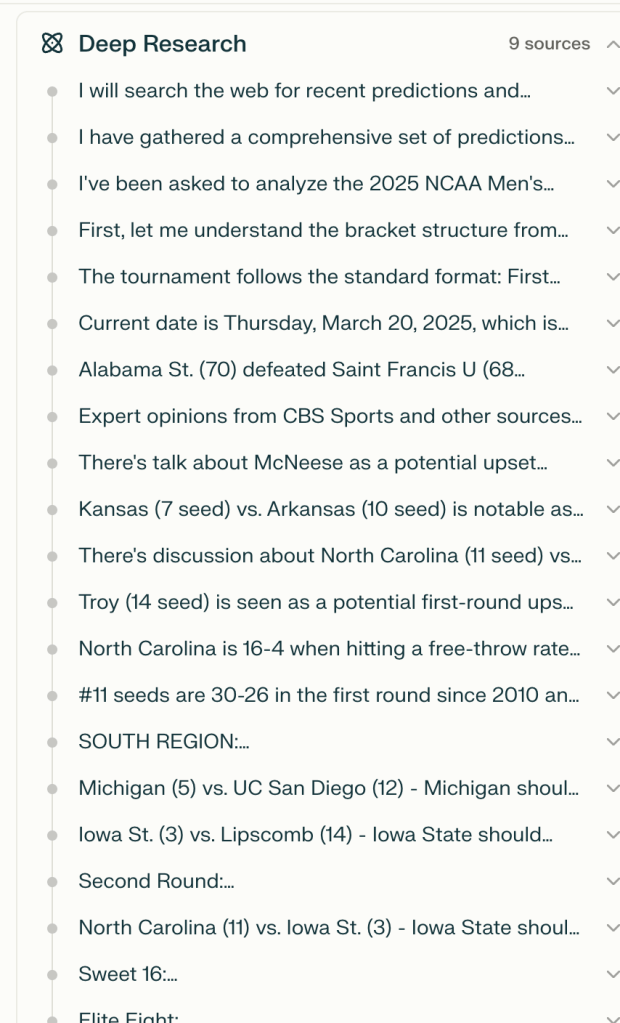This screenshot has height=1023, width=620.
Task: Open 'Michigan (5) vs. UC San Diego' step
Action: (x=329, y=788)
